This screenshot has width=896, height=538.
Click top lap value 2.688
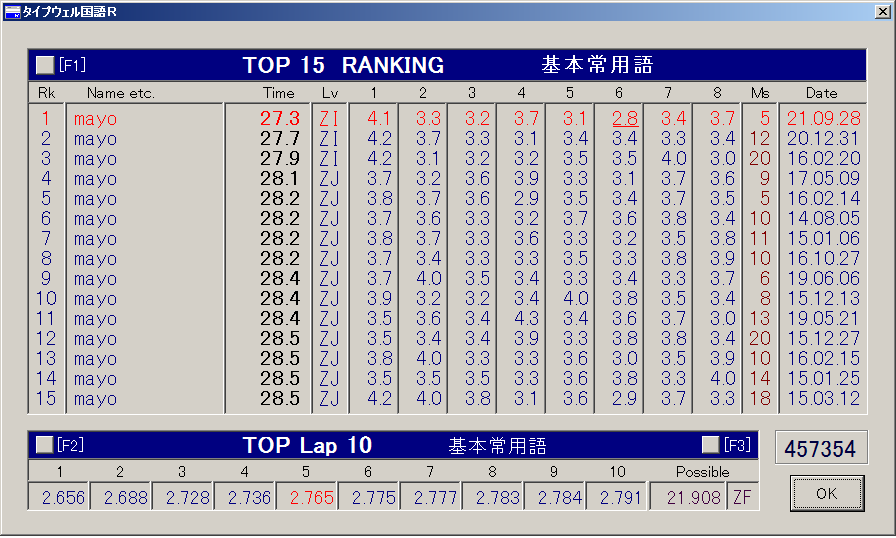[125, 497]
